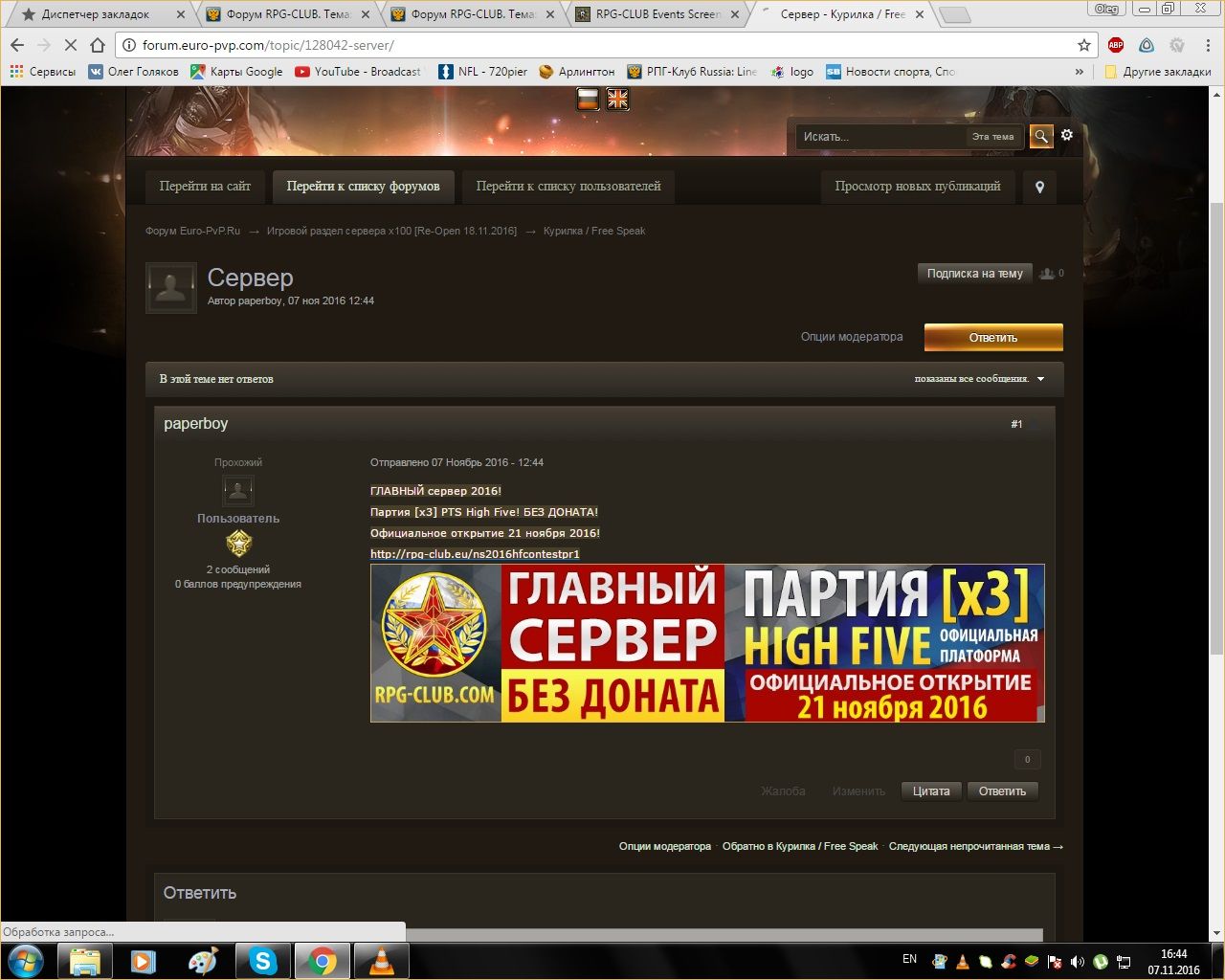The image size is (1225, 980).
Task: Switch to RPG-CLUB Events Screen tab
Action: (x=657, y=14)
